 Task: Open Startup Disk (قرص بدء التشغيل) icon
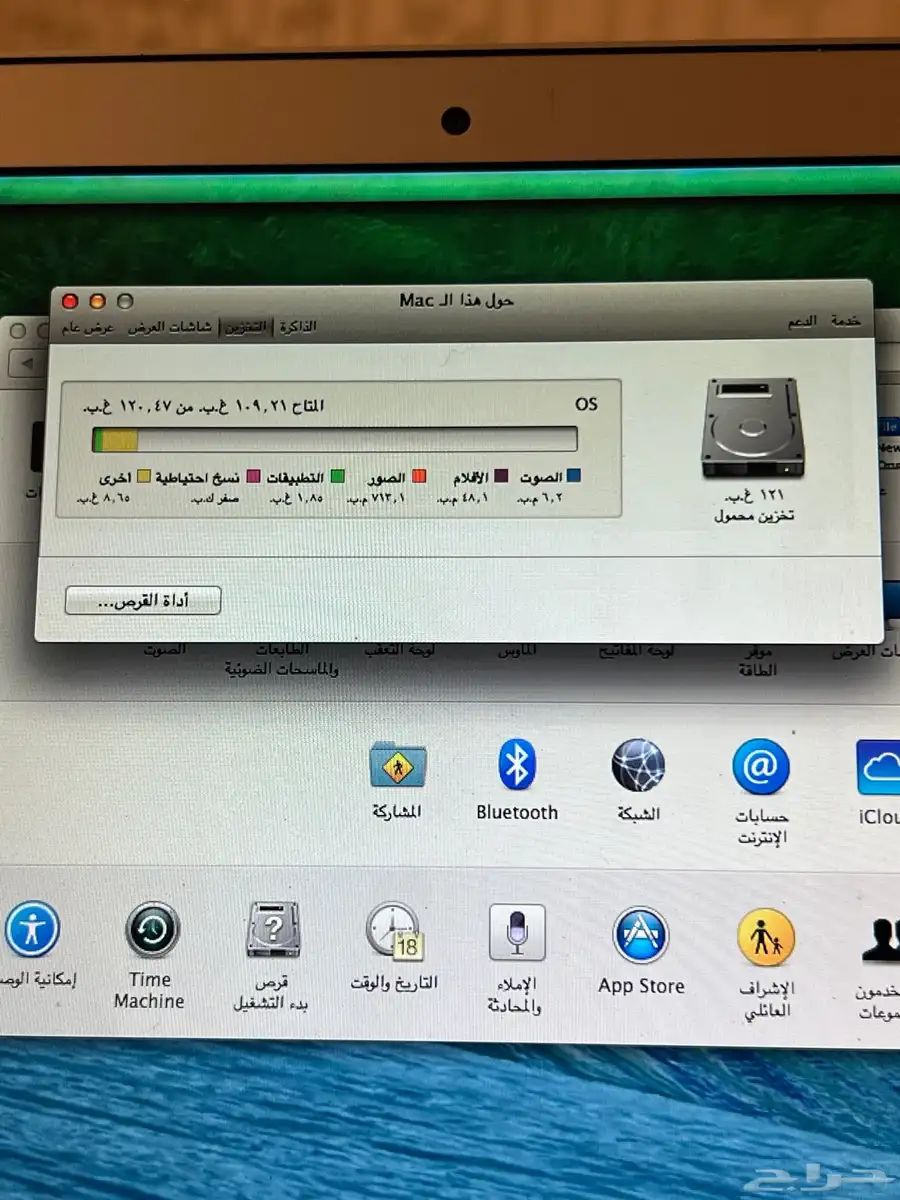pyautogui.click(x=273, y=930)
